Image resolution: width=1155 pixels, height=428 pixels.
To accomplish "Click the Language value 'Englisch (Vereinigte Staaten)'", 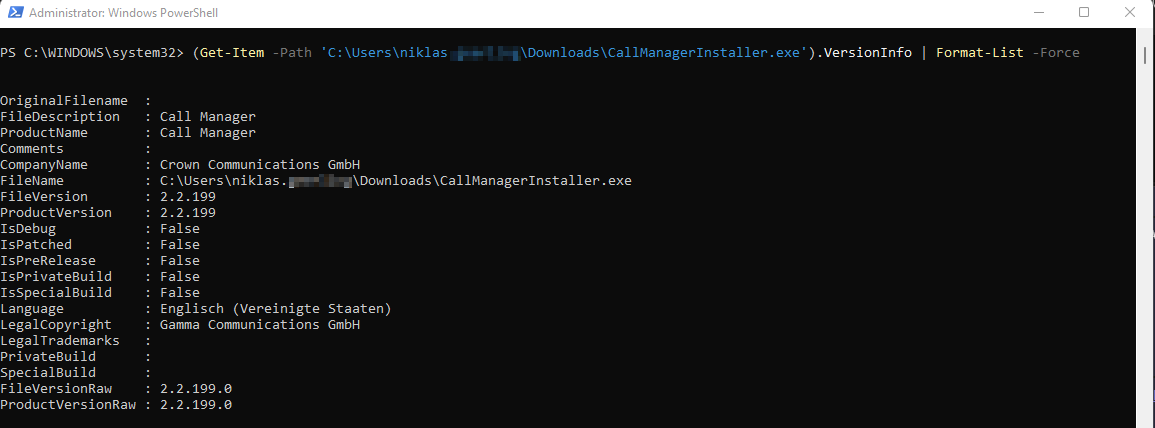I will pyautogui.click(x=275, y=309).
